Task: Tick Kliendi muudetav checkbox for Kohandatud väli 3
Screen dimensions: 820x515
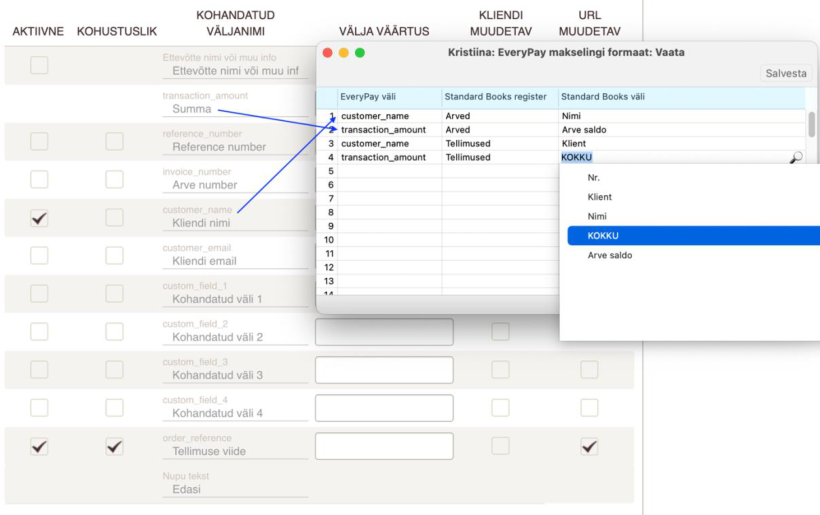Action: point(500,370)
